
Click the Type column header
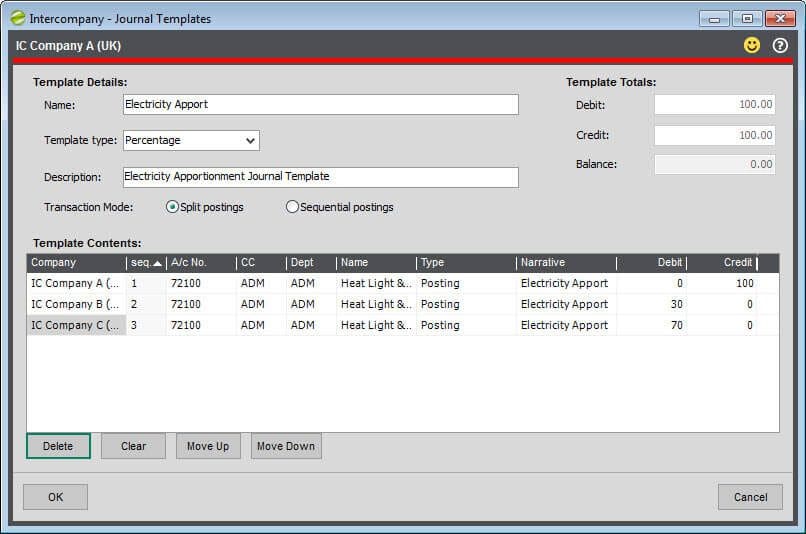coord(466,263)
